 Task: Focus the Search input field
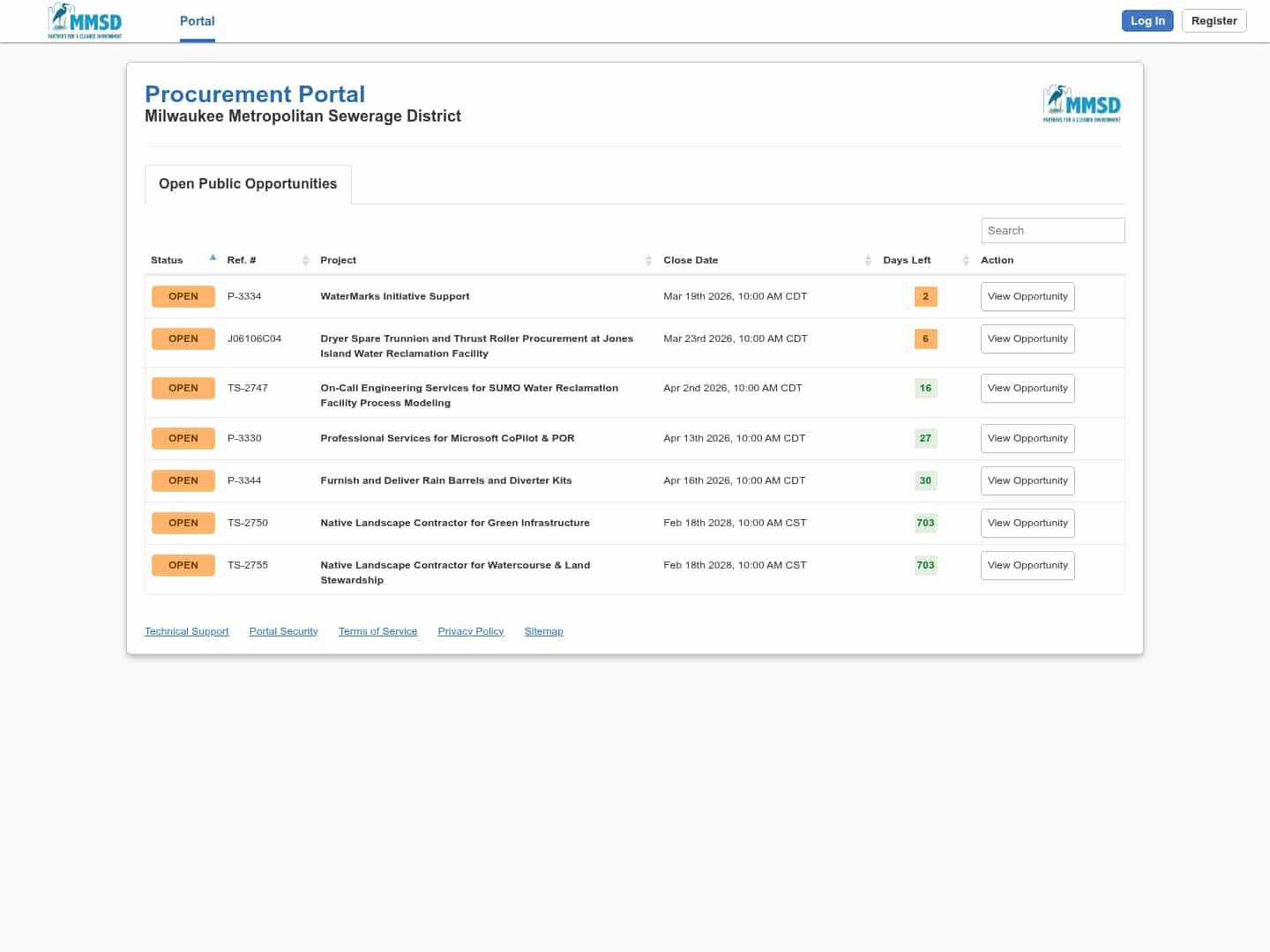pos(1052,231)
